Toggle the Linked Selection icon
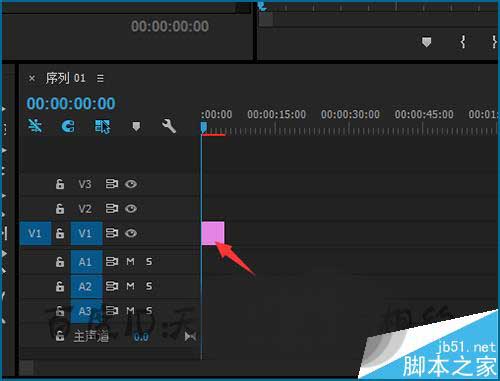Image resolution: width=500 pixels, height=381 pixels. 102,127
